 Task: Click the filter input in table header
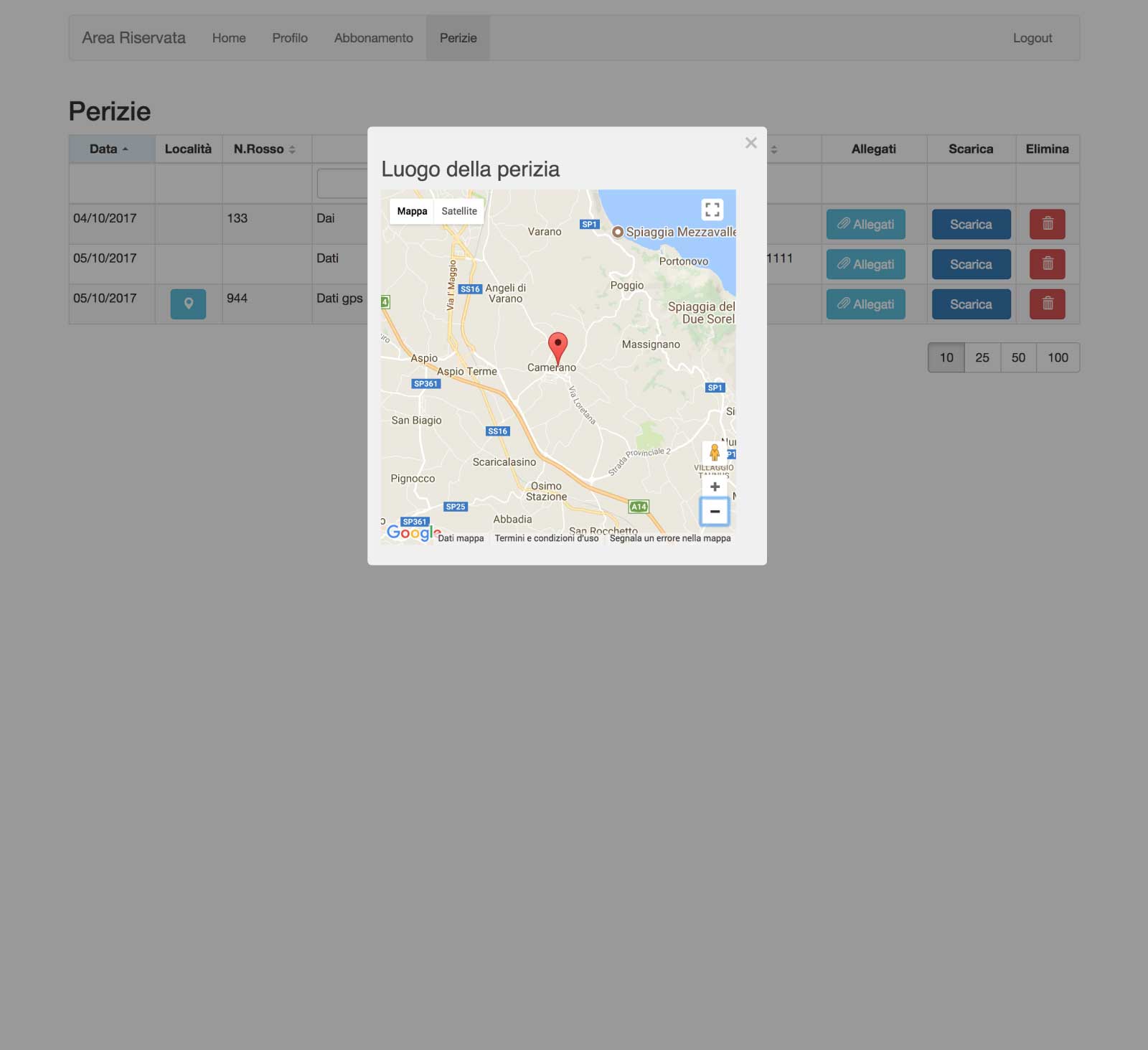[343, 184]
